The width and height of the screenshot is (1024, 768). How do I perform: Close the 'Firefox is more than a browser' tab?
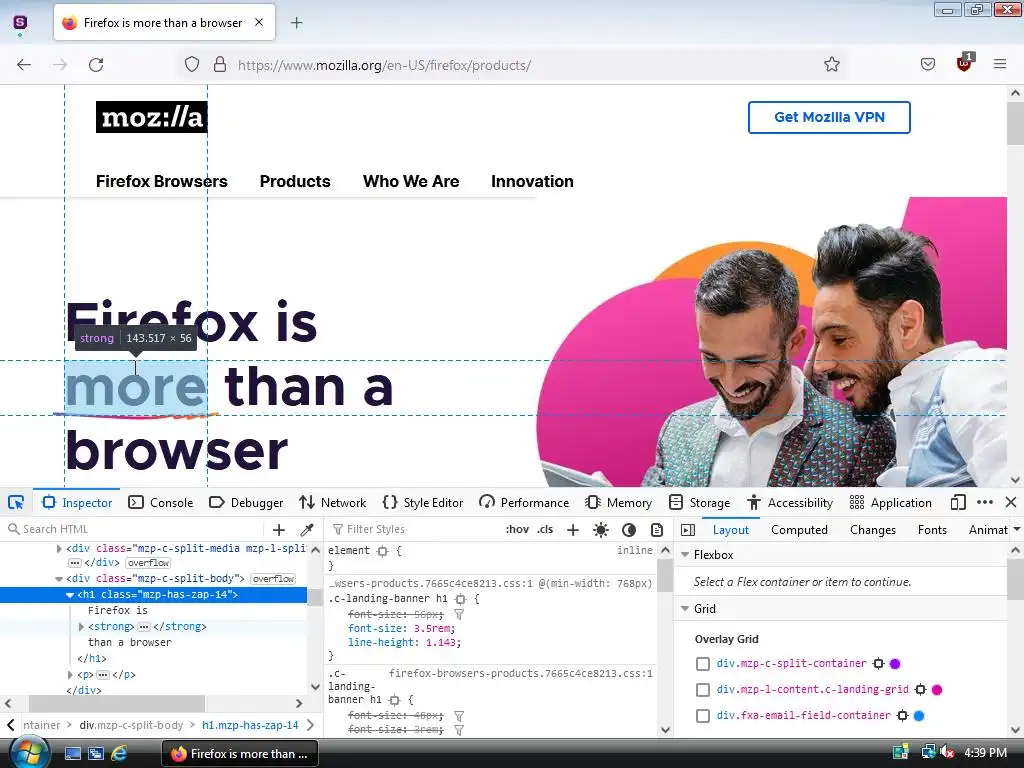[259, 22]
